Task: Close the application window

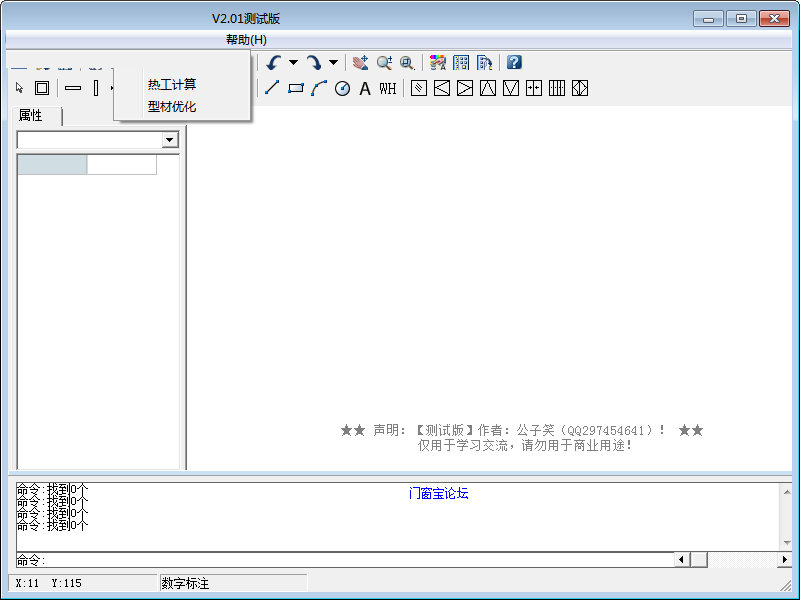Action: [774, 19]
